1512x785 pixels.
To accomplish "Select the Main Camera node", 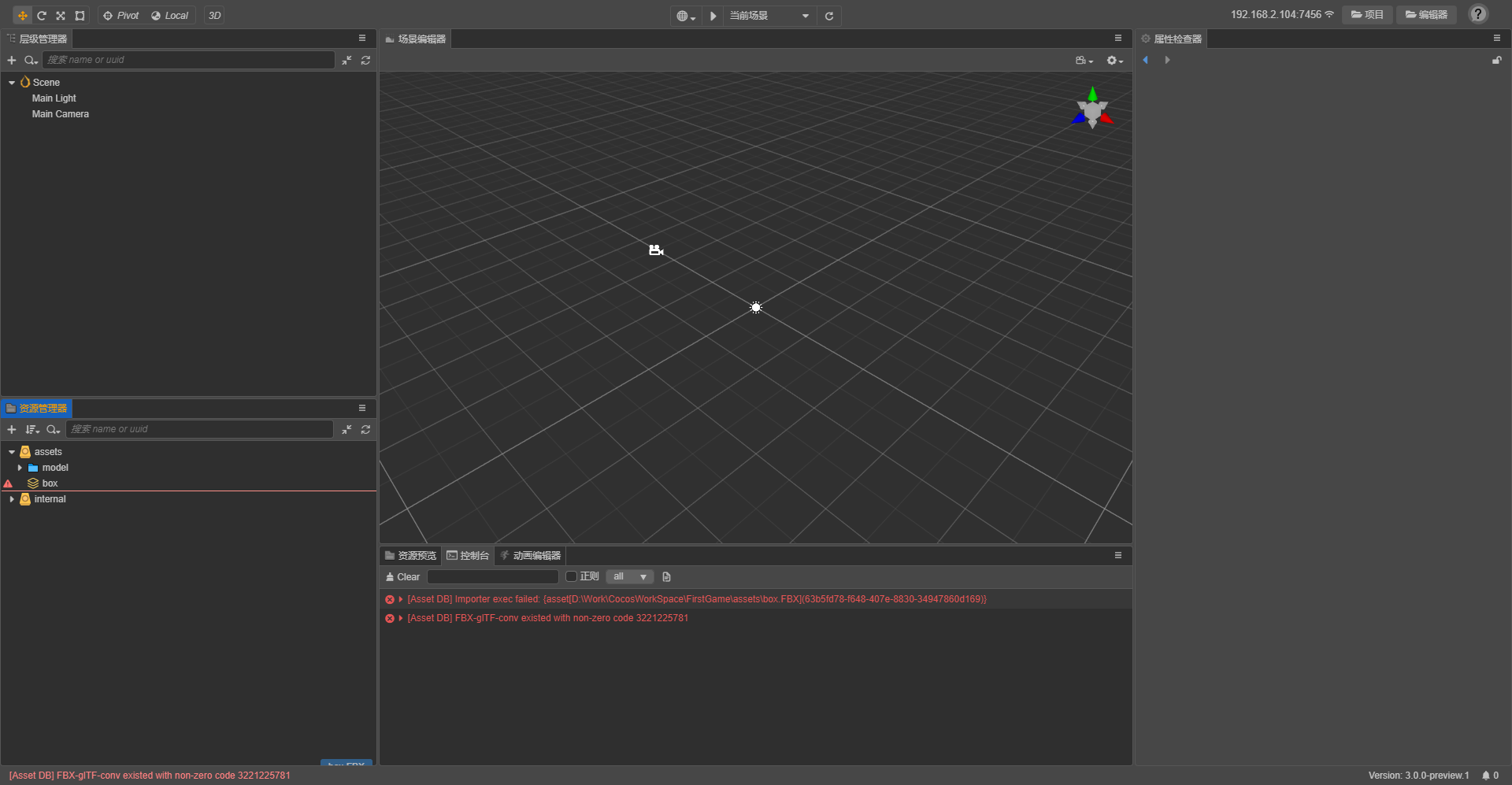I will click(61, 114).
